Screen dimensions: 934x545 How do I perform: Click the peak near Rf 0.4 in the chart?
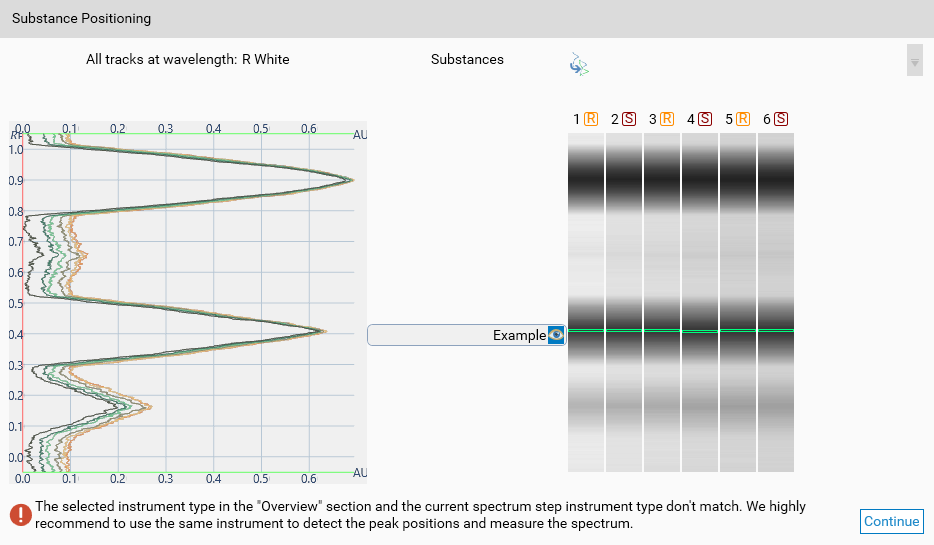[x=323, y=331]
